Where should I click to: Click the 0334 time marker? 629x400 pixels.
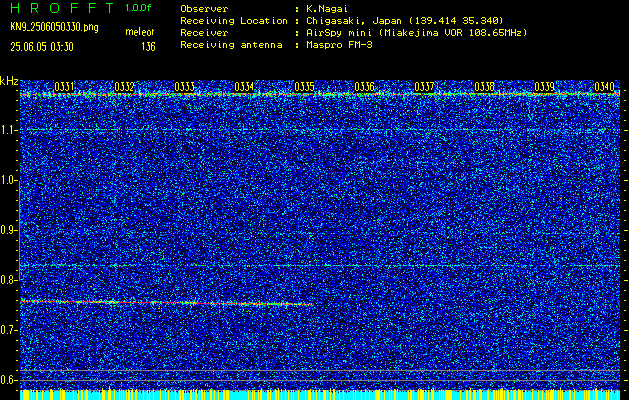point(244,87)
